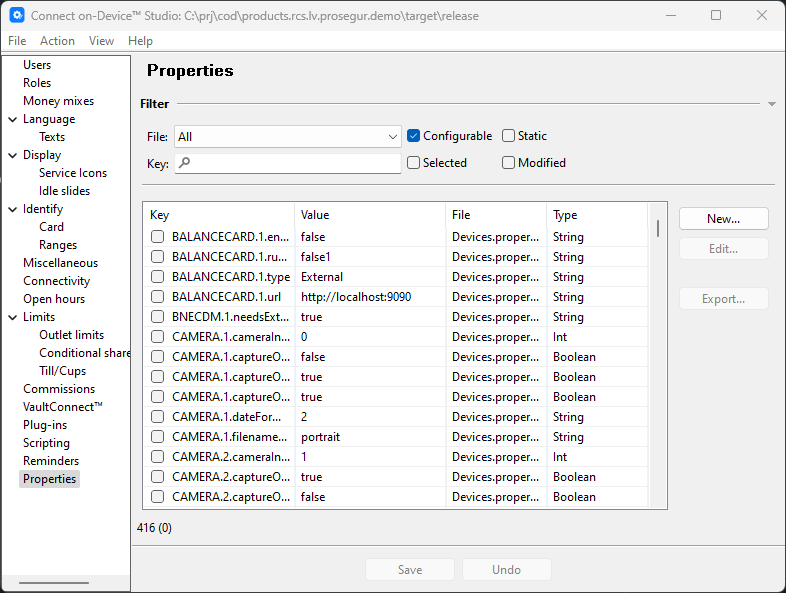786x593 pixels.
Task: Toggle the Configurable filter checkbox
Action: 413,136
